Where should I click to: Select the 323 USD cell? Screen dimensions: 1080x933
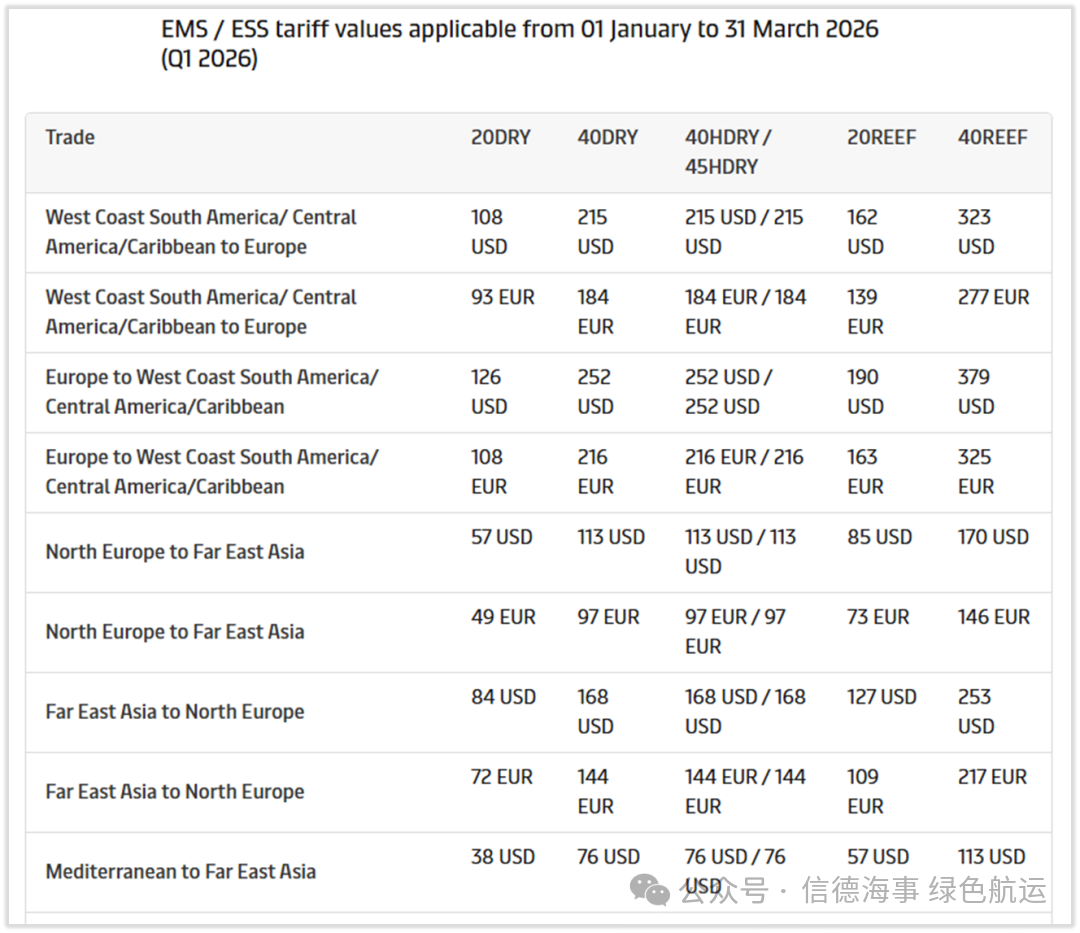(975, 231)
